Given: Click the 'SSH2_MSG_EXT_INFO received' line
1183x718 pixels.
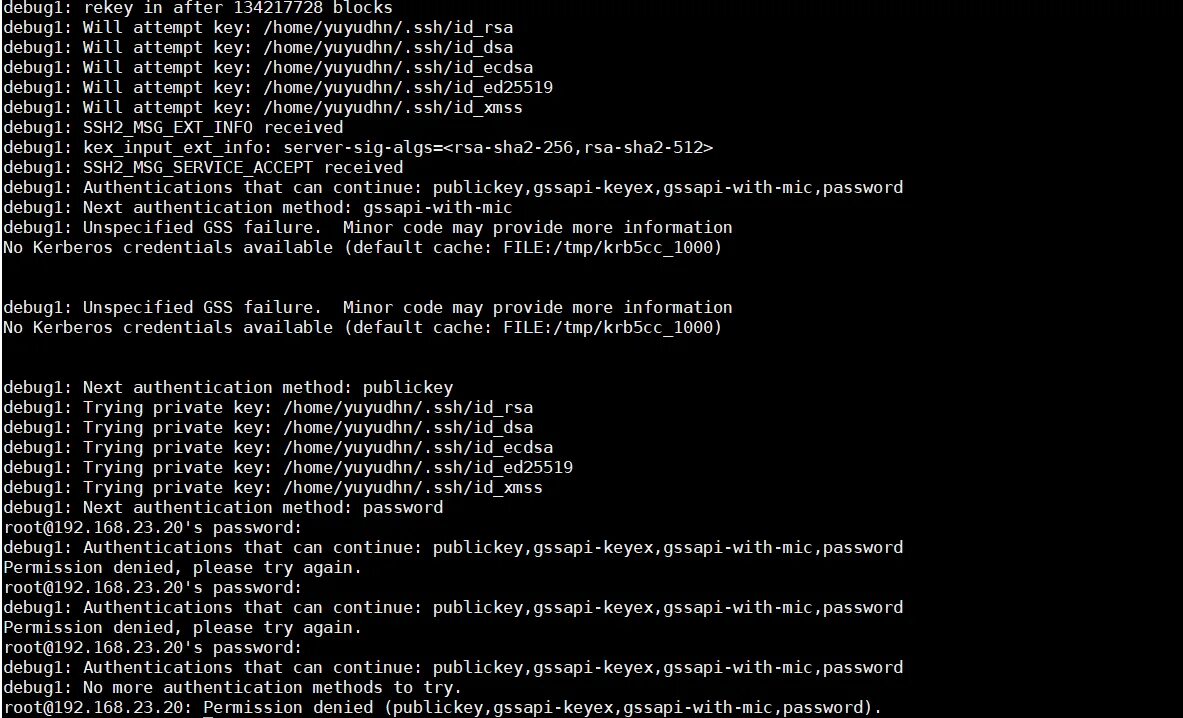Looking at the screenshot, I should (x=173, y=127).
